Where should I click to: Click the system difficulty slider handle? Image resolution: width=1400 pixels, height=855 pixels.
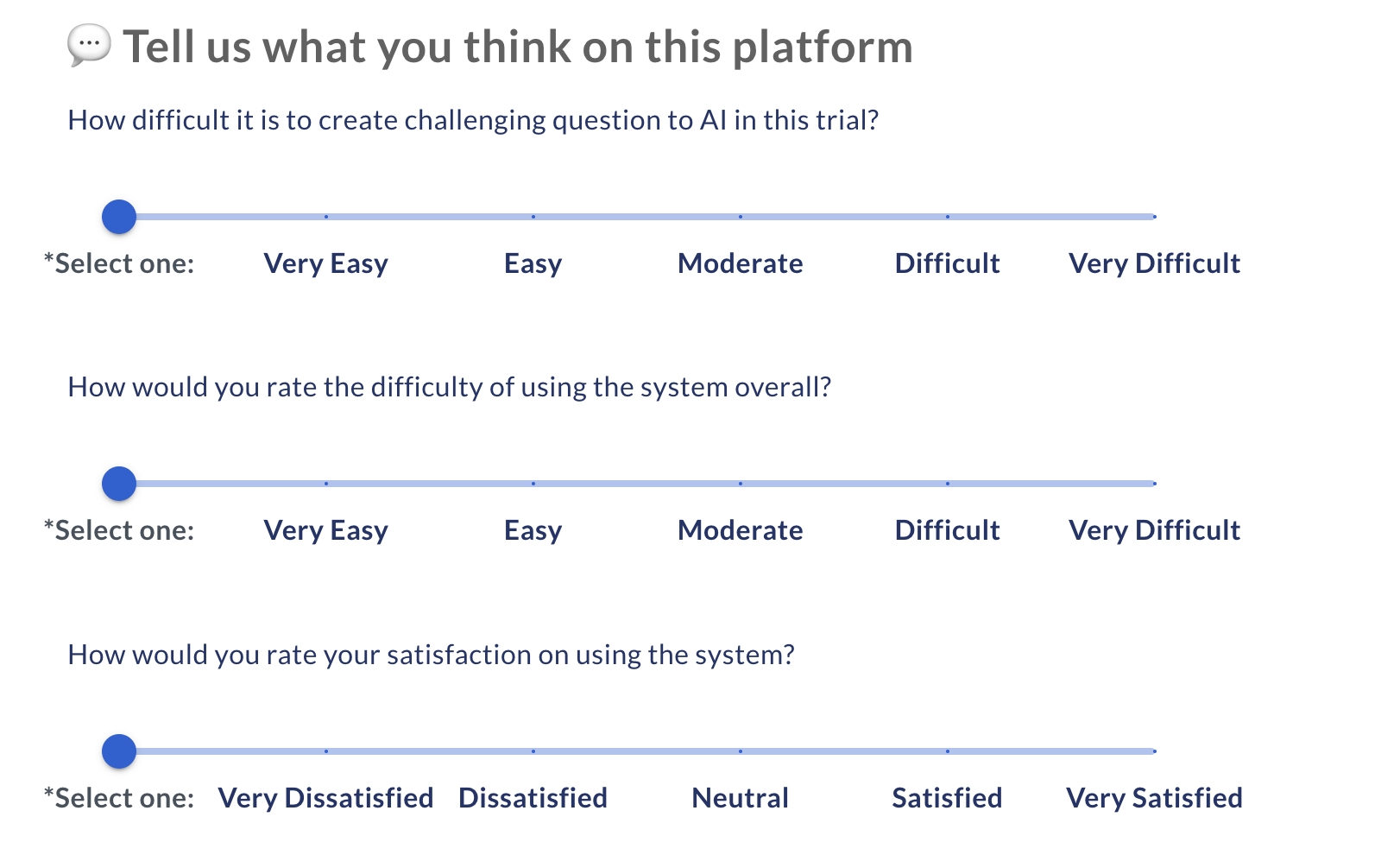(x=119, y=484)
